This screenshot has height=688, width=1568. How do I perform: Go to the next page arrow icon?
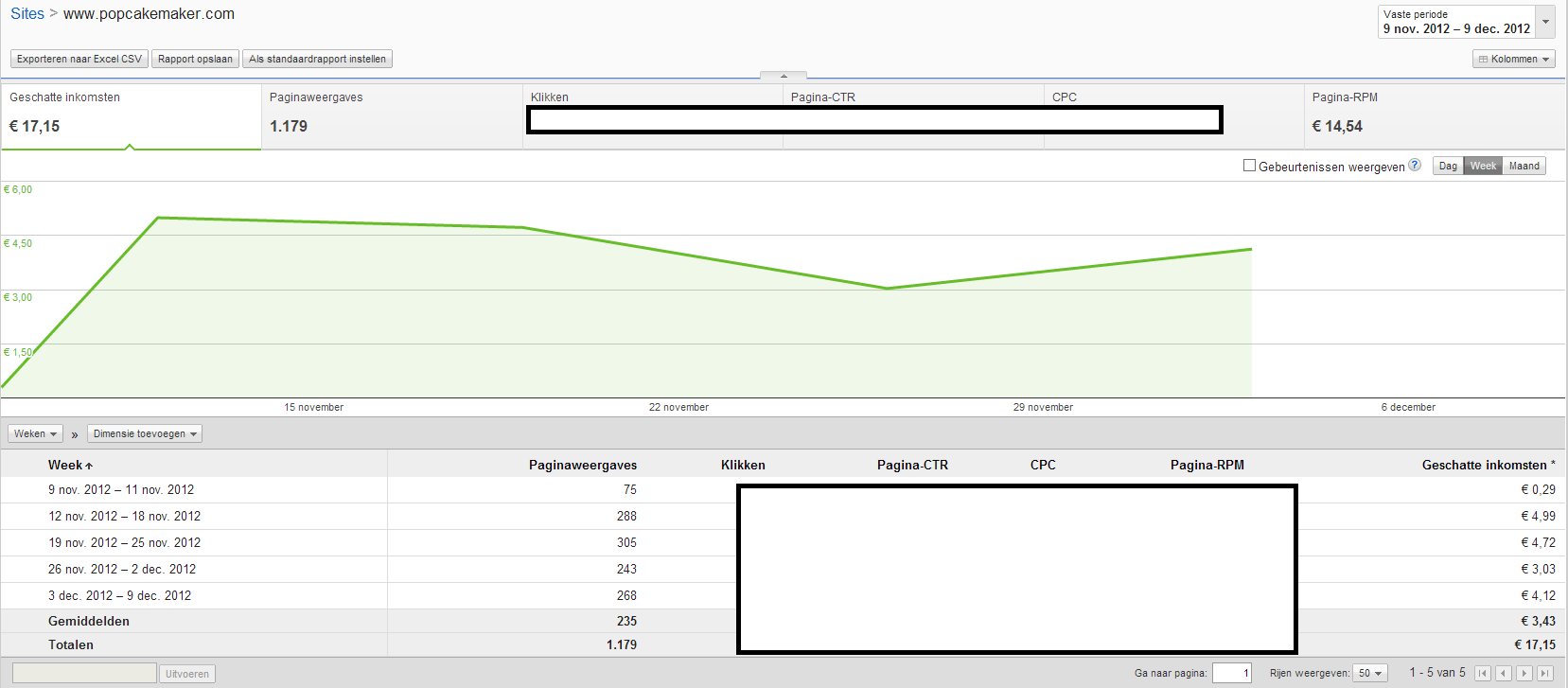1524,673
